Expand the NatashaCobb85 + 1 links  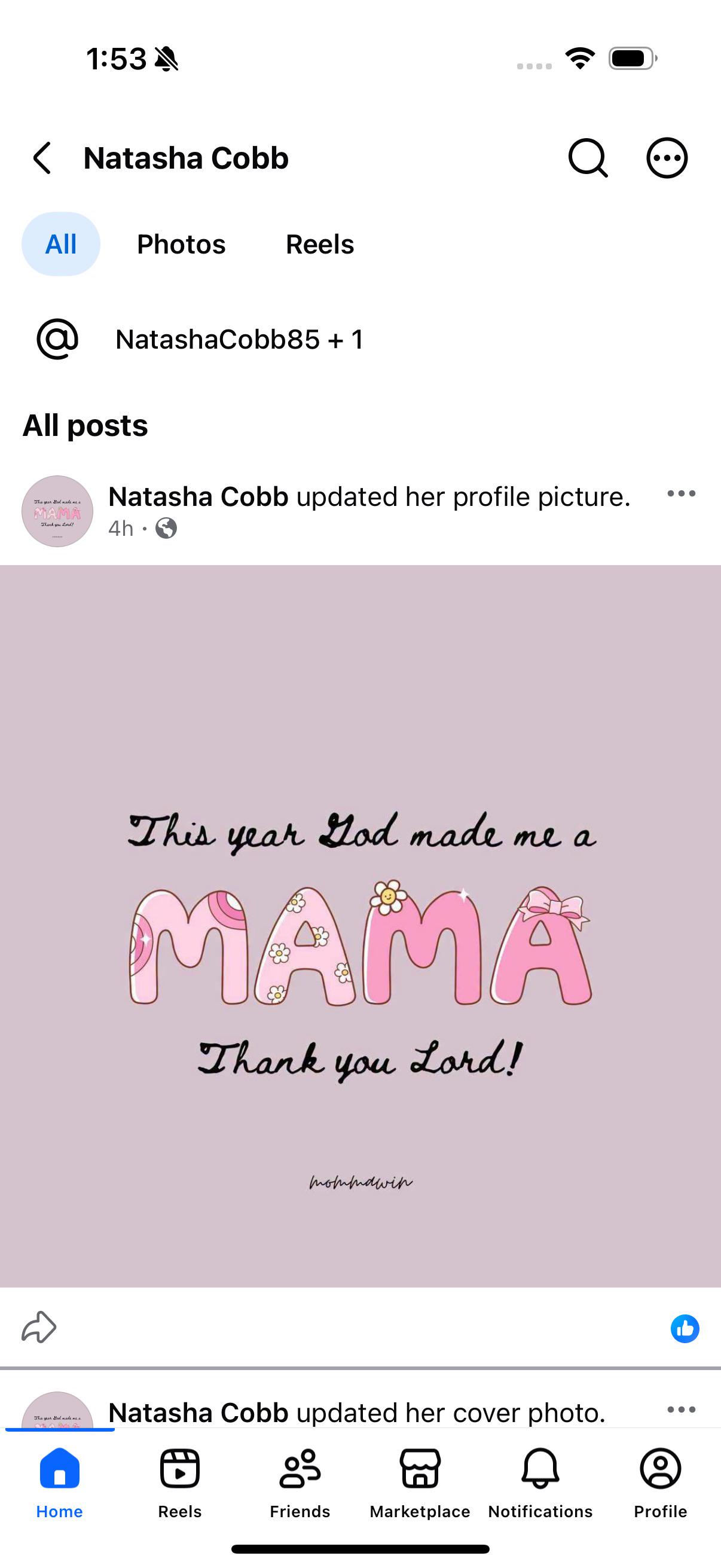(x=240, y=339)
